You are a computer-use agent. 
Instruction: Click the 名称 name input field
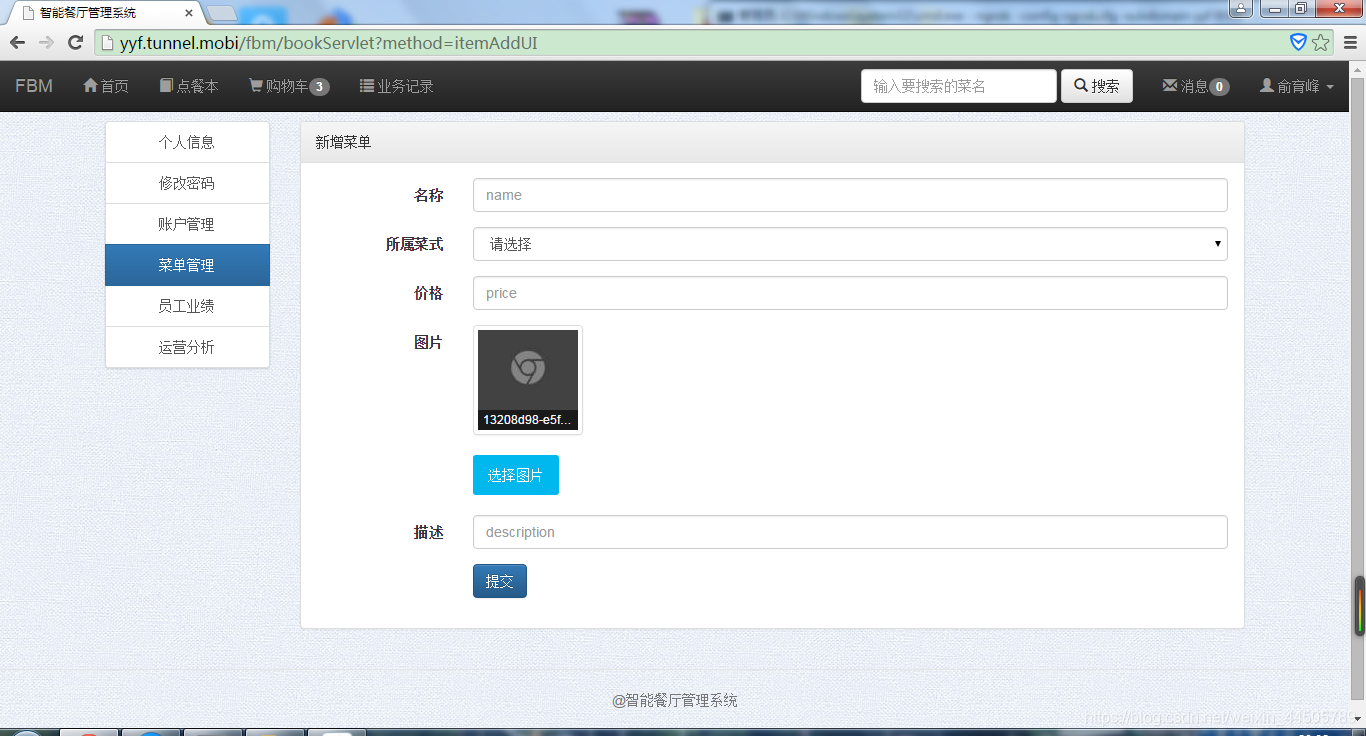pos(850,195)
